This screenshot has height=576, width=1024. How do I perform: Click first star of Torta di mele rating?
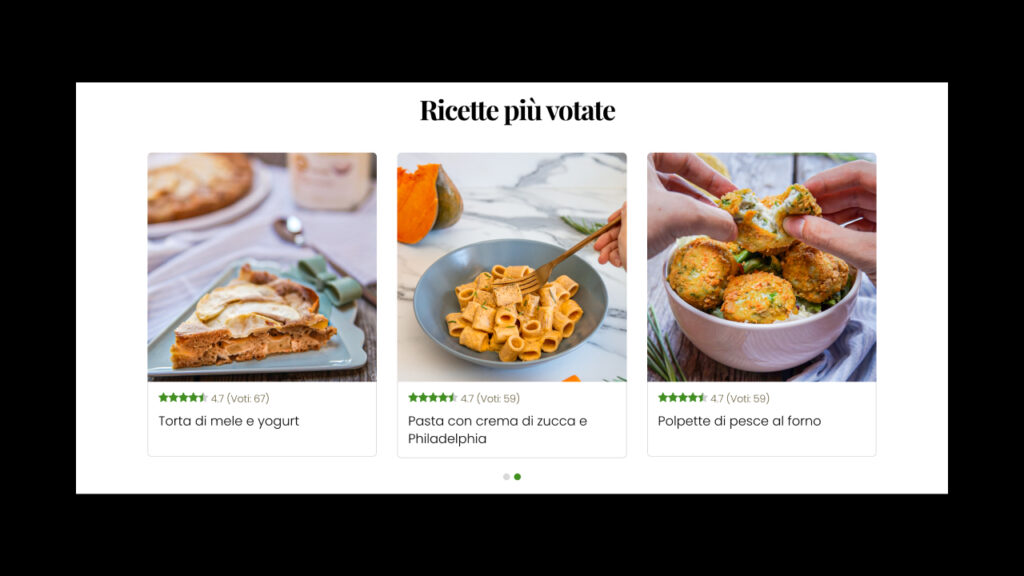tap(163, 398)
